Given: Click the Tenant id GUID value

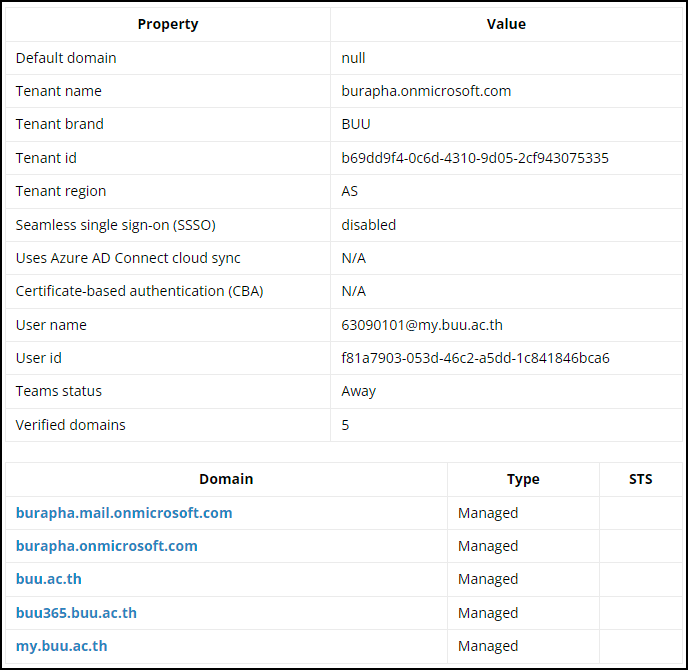Looking at the screenshot, I should click(x=475, y=158).
